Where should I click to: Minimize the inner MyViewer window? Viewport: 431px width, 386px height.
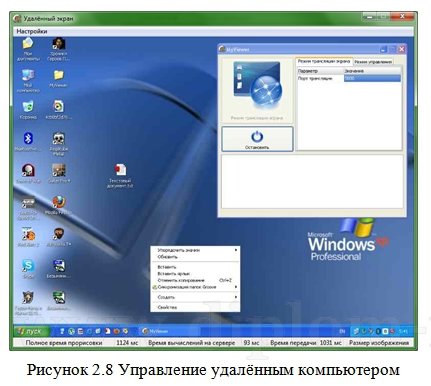pos(383,49)
